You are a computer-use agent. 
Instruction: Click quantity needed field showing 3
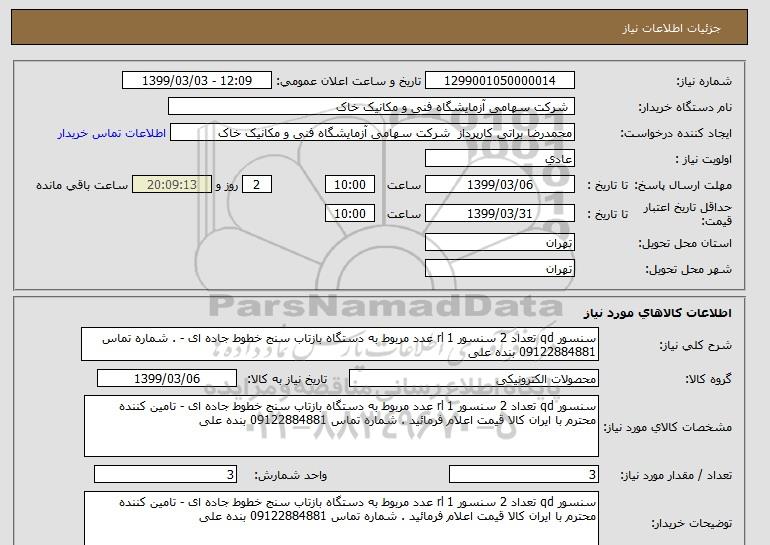[x=523, y=474]
